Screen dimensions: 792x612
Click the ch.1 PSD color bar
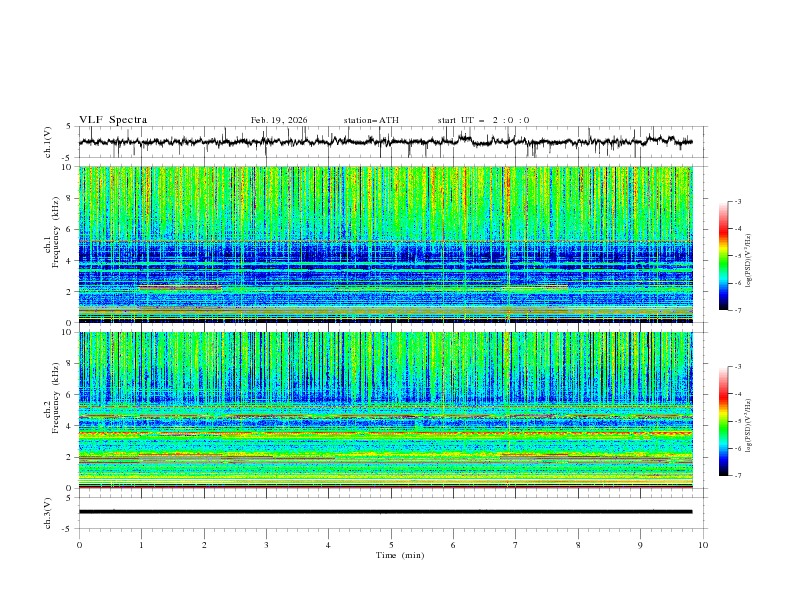[x=724, y=256]
